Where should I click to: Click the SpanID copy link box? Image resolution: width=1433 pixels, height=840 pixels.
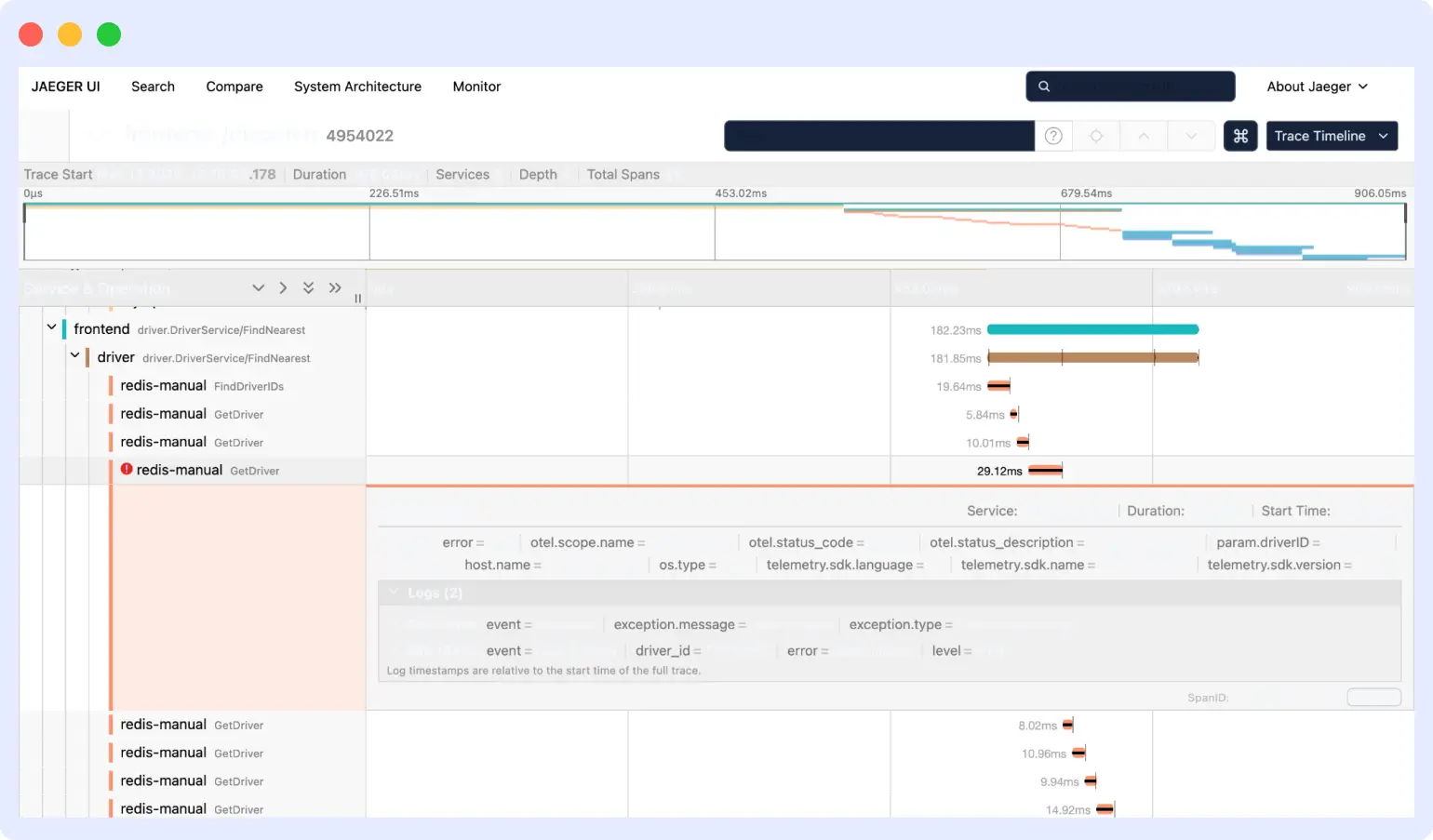pyautogui.click(x=1373, y=697)
